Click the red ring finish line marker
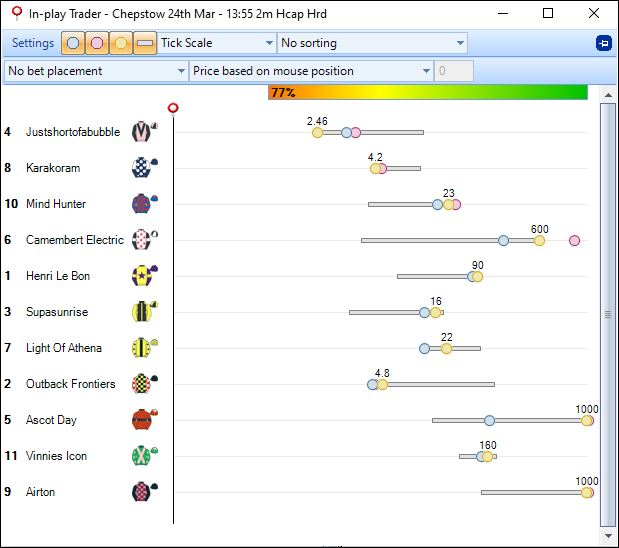This screenshot has height=548, width=619. (173, 108)
